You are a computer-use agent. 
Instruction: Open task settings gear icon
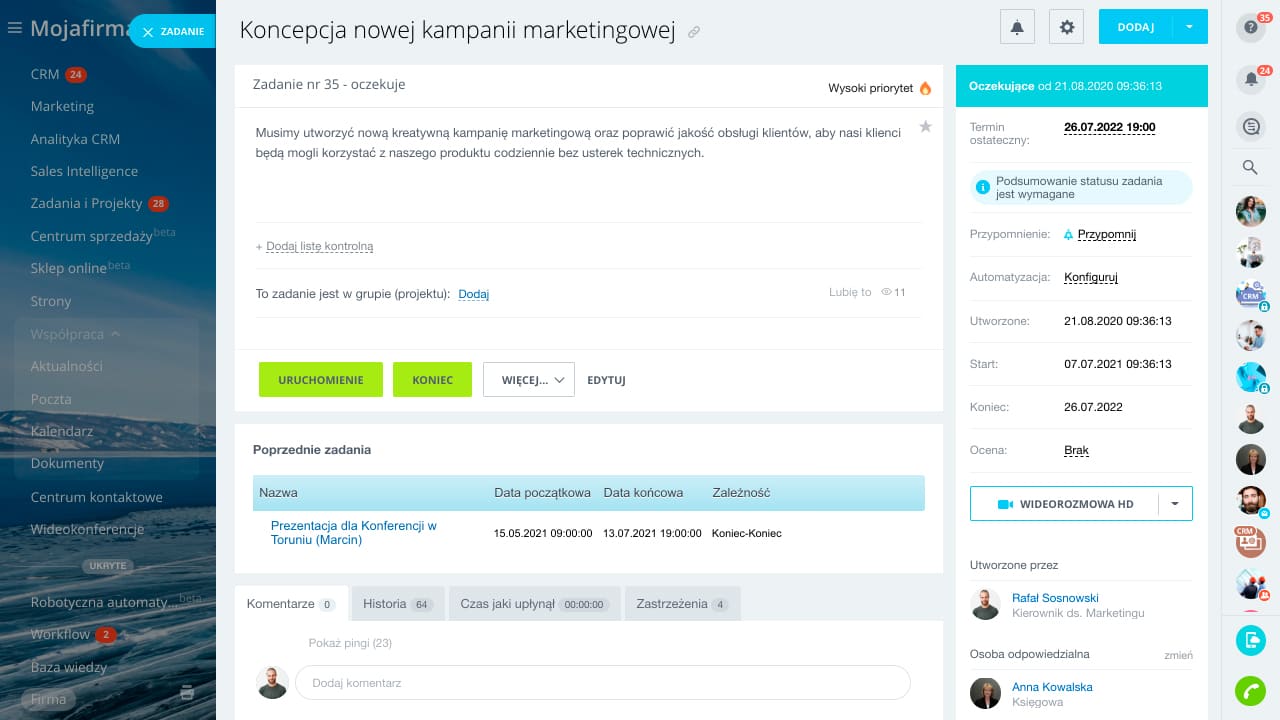[x=1066, y=27]
